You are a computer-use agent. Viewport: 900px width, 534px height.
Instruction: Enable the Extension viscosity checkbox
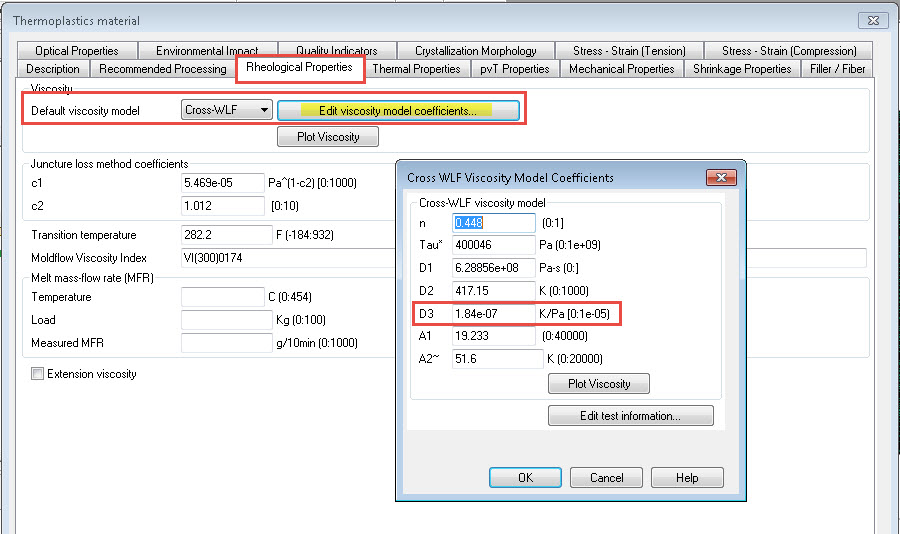(x=37, y=374)
